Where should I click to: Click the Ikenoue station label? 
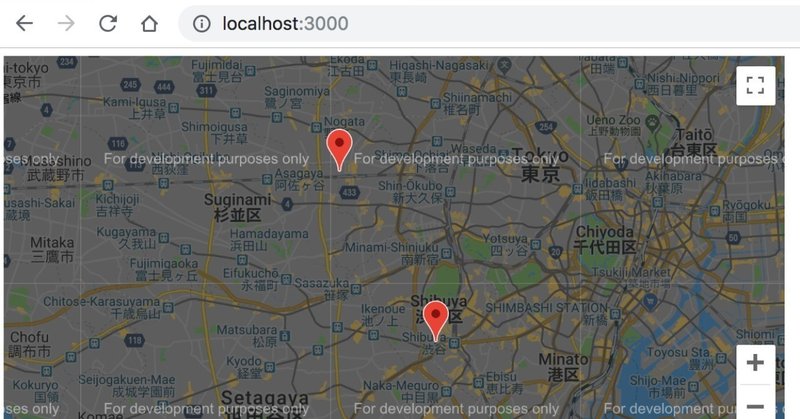tap(383, 314)
